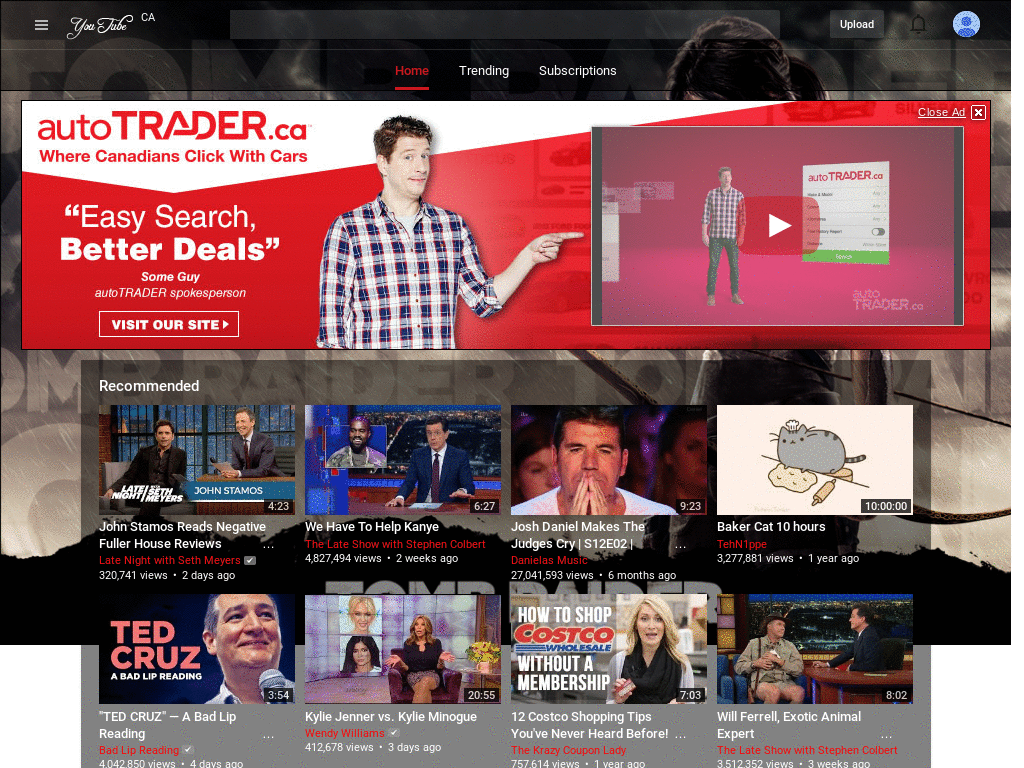The height and width of the screenshot is (768, 1024).
Task: Open Late Show channel under Will Ferrell video
Action: 807,750
